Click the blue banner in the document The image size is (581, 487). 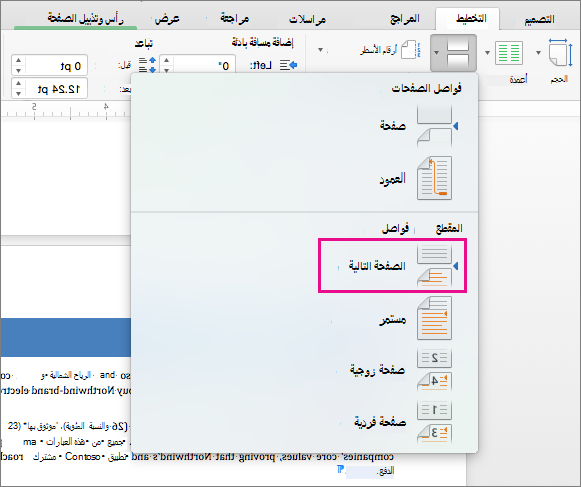coord(66,337)
